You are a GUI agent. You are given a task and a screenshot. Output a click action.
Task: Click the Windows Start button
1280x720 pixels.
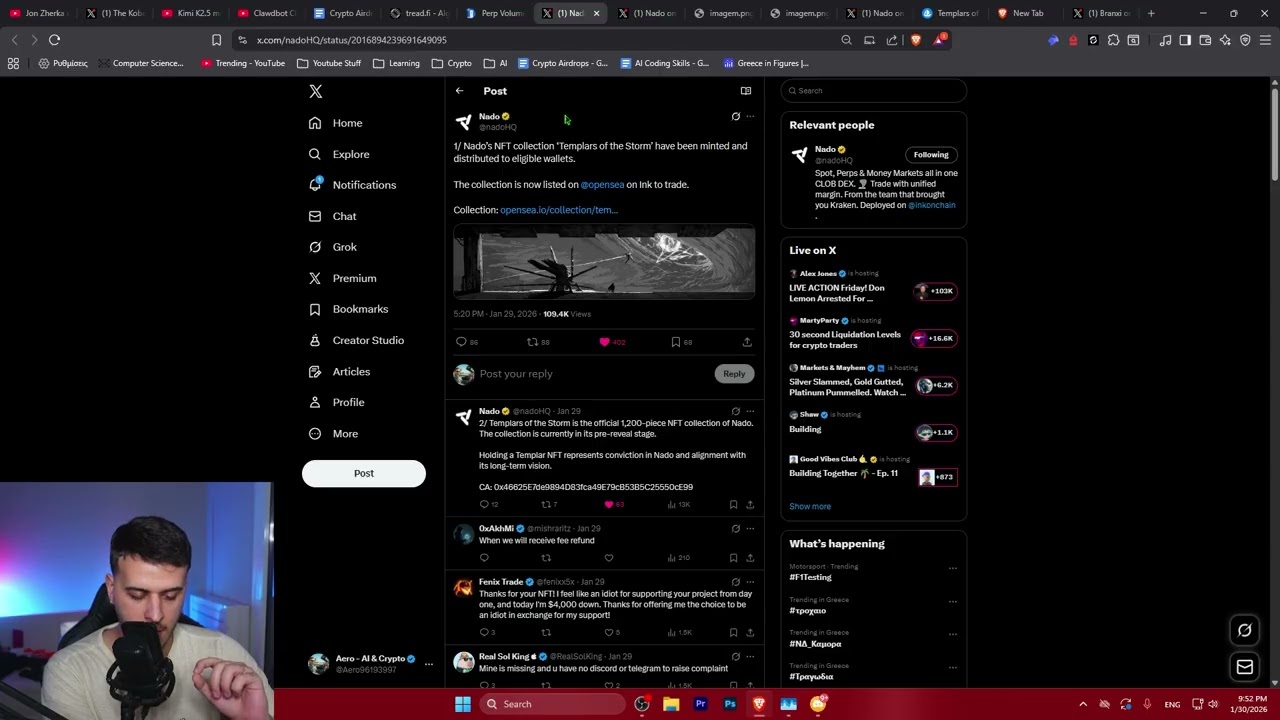[x=463, y=704]
